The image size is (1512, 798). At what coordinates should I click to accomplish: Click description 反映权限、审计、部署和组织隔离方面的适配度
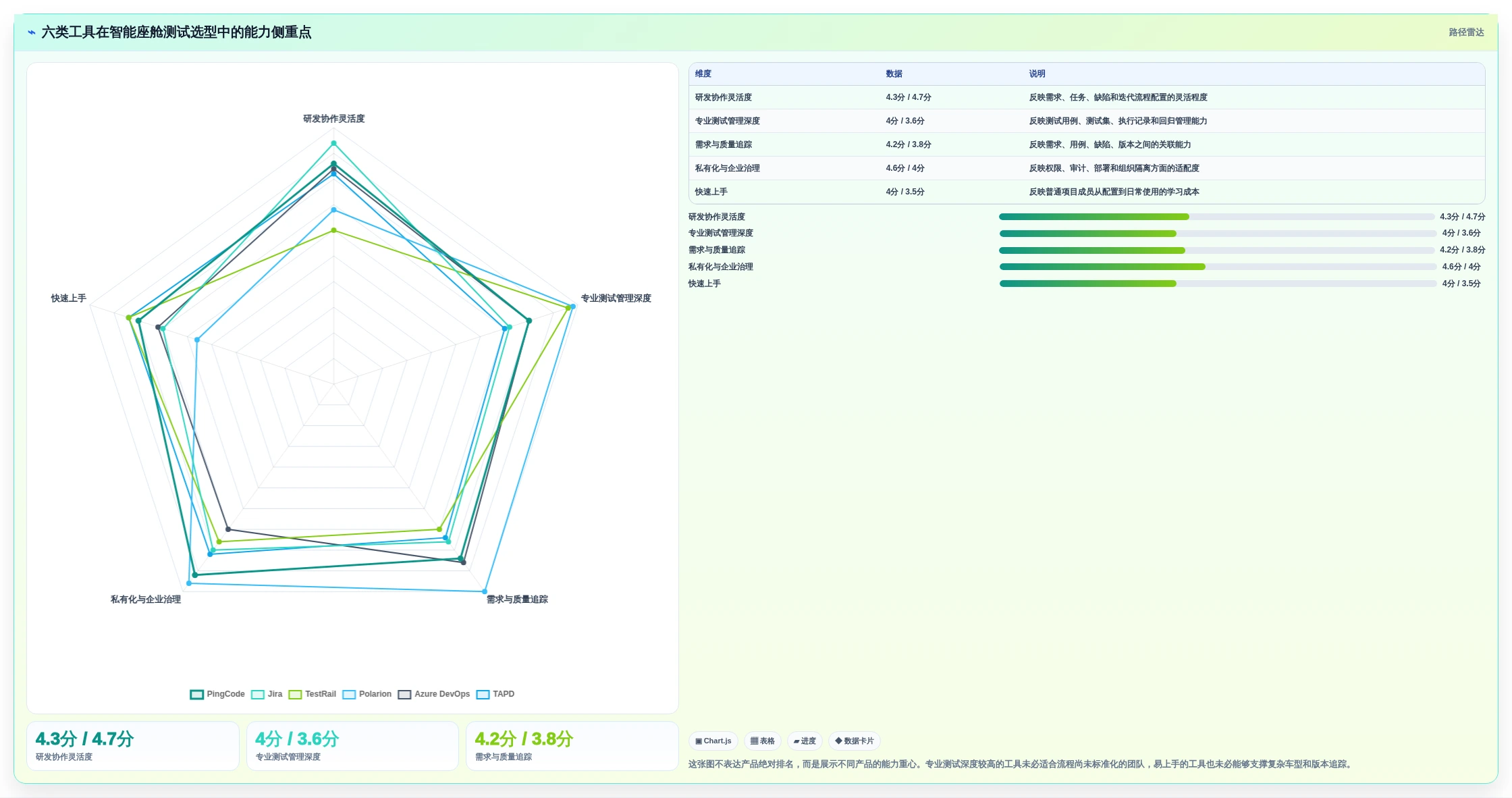pyautogui.click(x=1114, y=168)
